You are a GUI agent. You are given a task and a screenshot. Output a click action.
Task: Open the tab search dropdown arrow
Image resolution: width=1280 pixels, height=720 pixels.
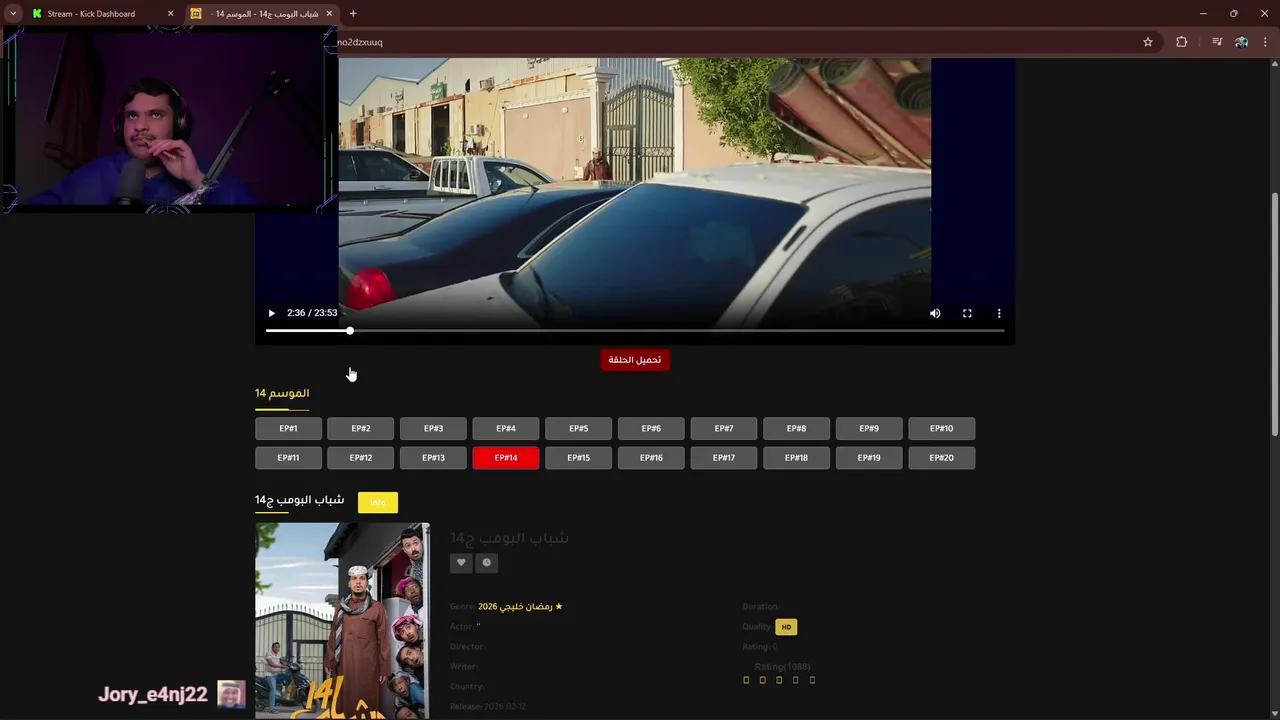[x=13, y=14]
